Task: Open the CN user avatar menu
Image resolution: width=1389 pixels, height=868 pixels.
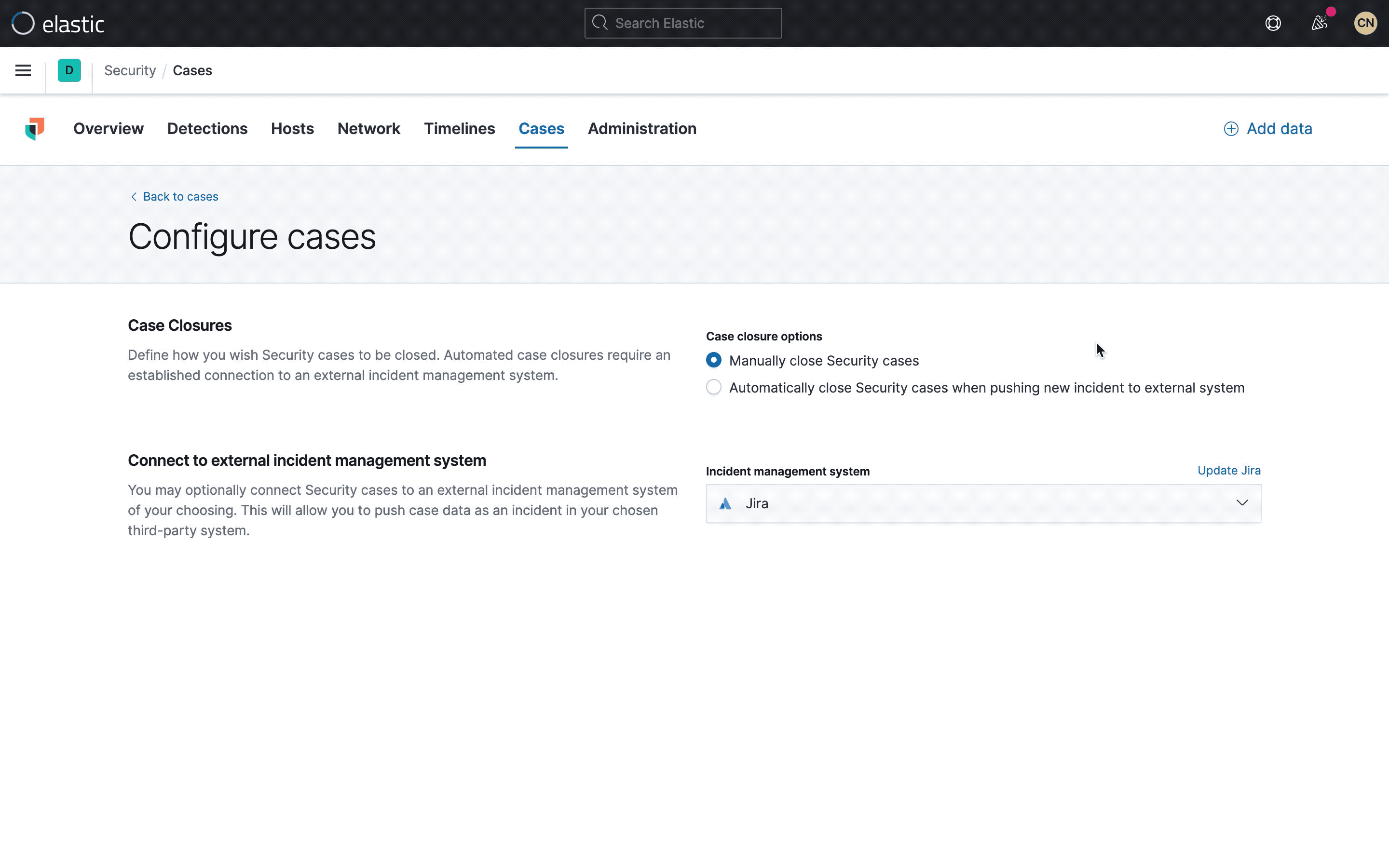Action: 1365,24
